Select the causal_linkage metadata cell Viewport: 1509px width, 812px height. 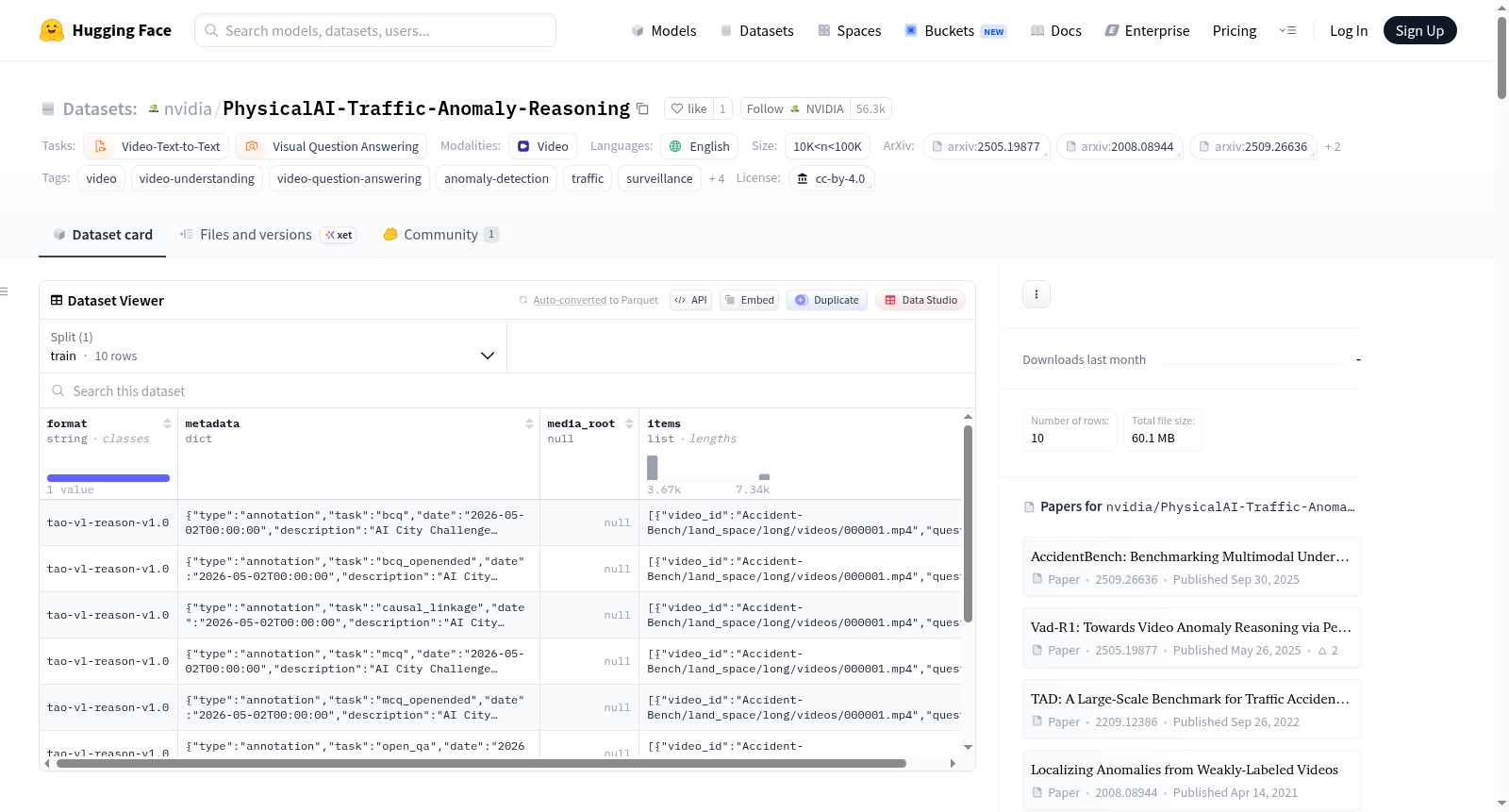[x=358, y=615]
